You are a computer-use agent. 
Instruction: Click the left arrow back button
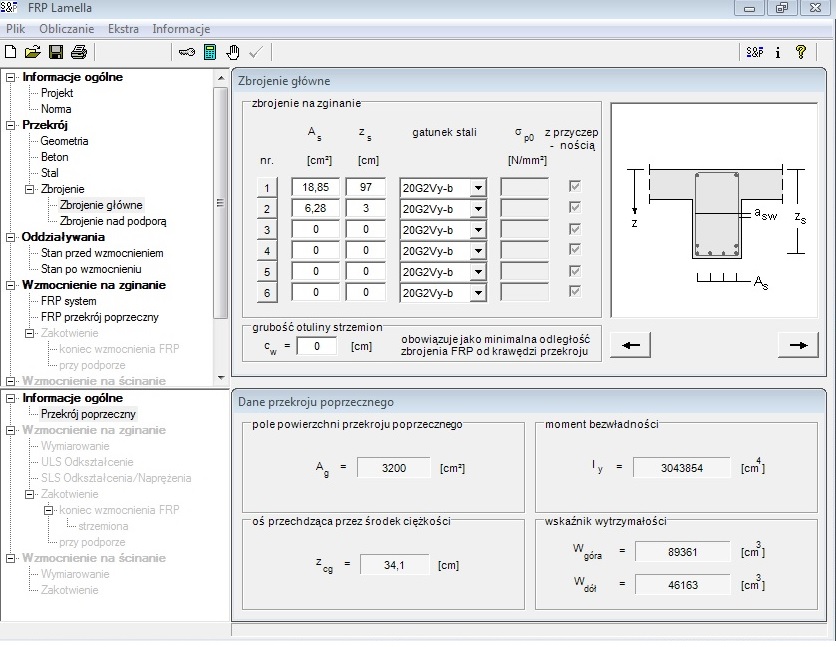pos(629,344)
